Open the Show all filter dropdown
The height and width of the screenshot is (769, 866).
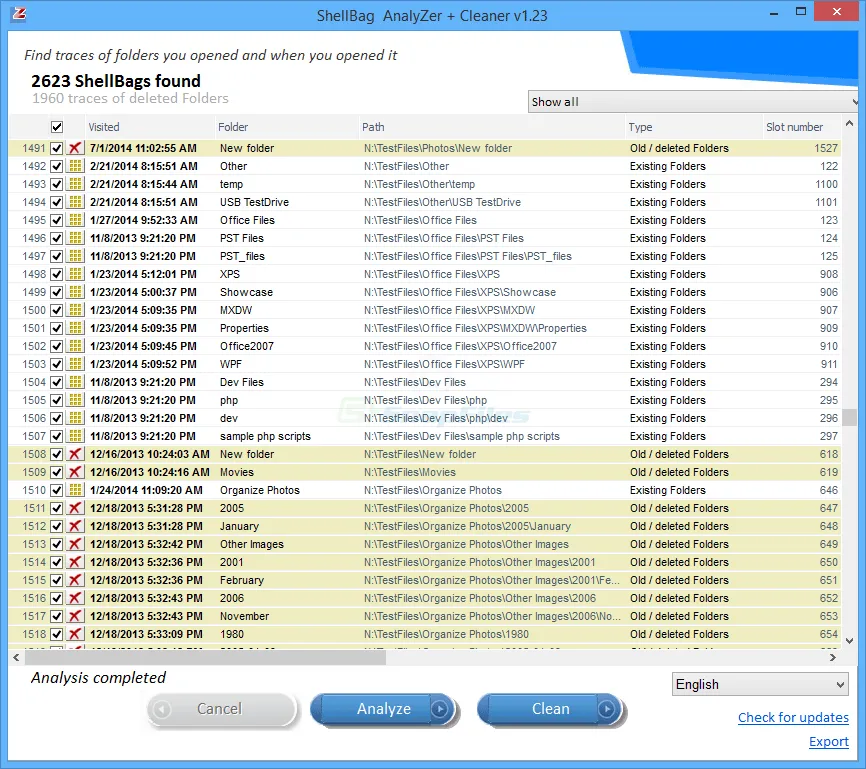(693, 102)
